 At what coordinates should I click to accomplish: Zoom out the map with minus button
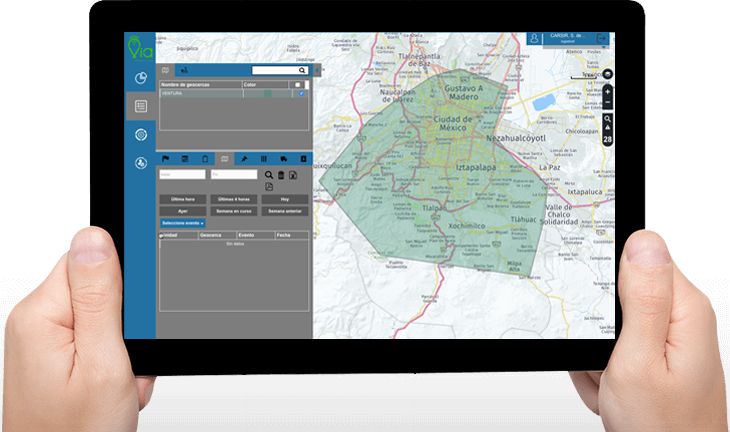pos(608,103)
